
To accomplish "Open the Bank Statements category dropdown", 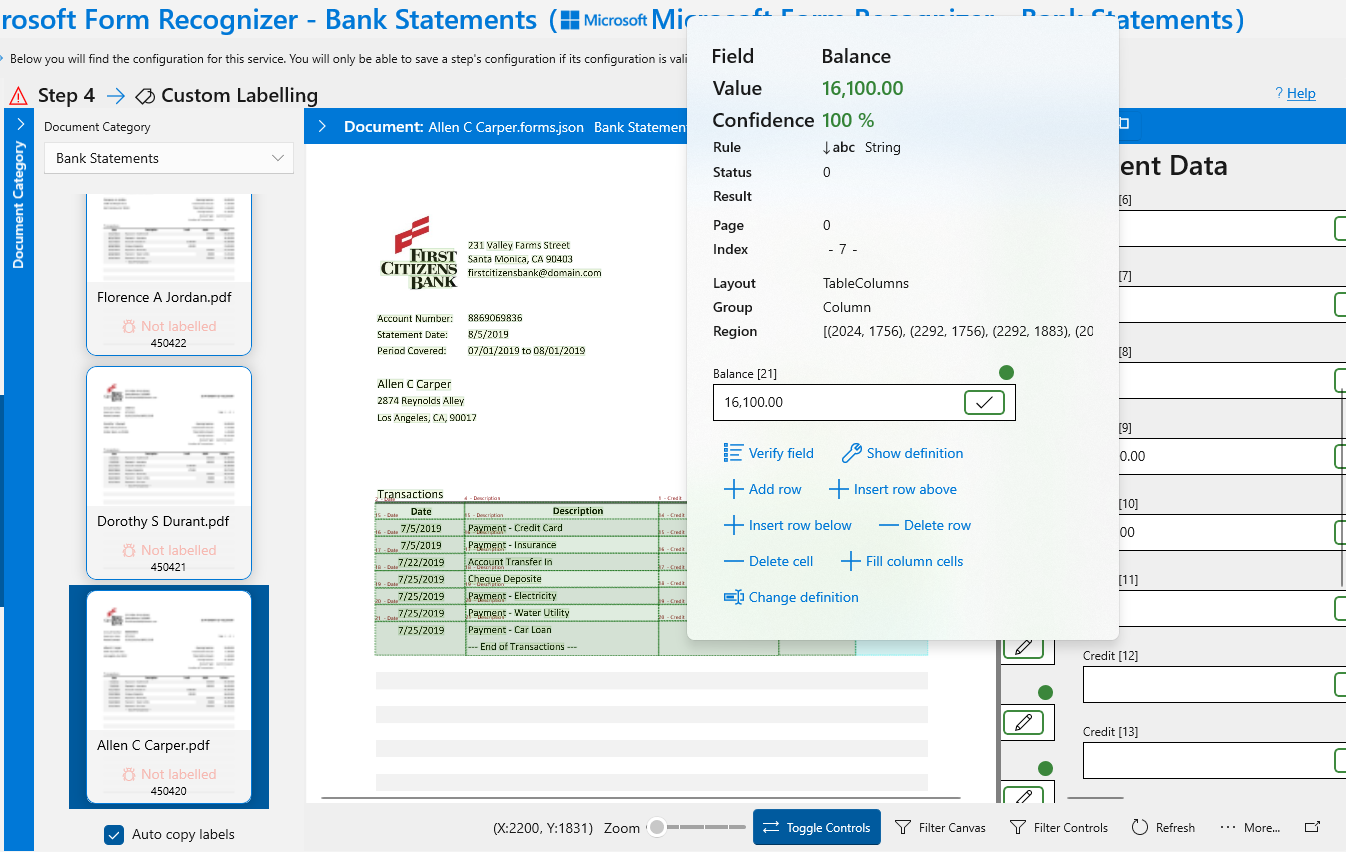I will [x=169, y=158].
